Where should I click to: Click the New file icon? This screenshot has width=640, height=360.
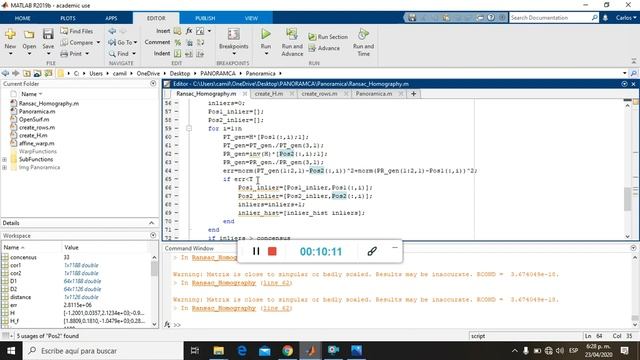[x=10, y=34]
